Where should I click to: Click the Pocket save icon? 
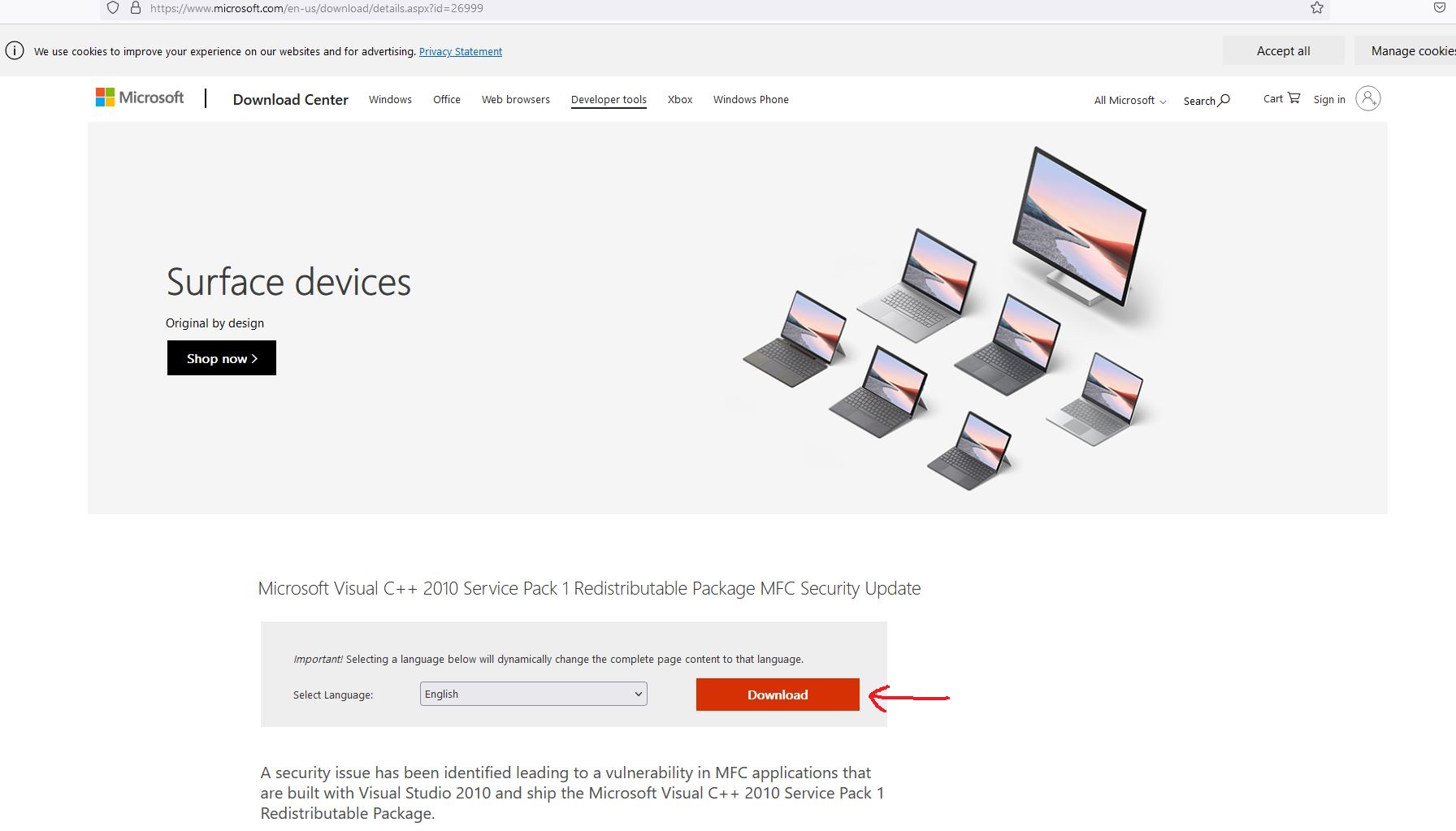pyautogui.click(x=1439, y=8)
